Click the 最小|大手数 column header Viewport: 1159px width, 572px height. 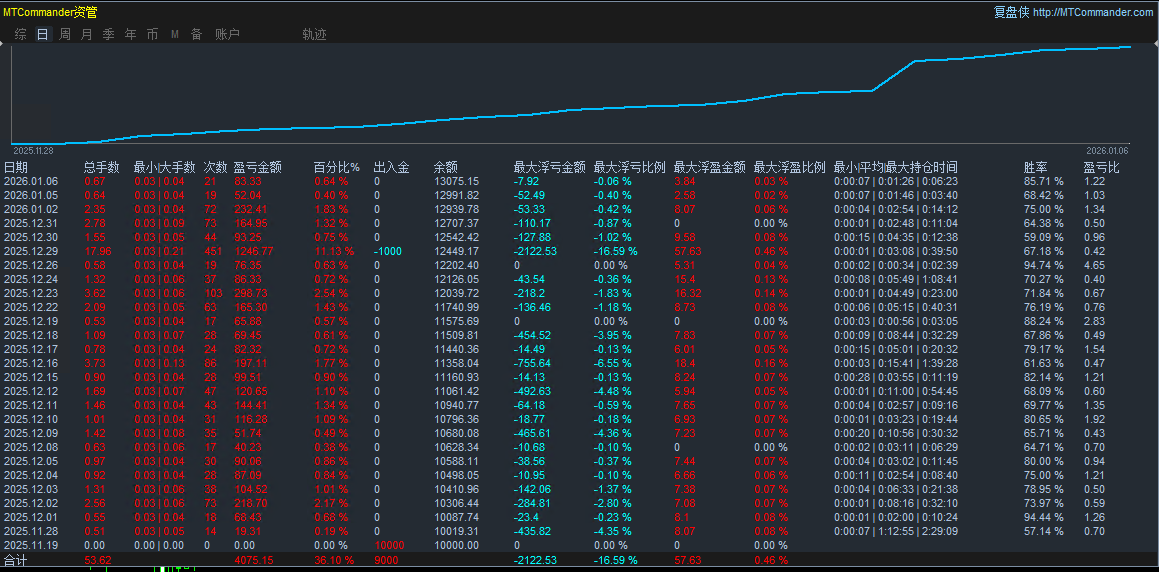pyautogui.click(x=164, y=168)
